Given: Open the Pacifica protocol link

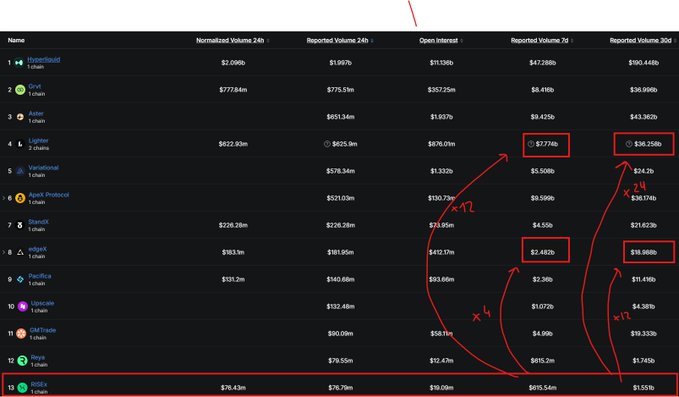Looking at the screenshot, I should 40,276.
